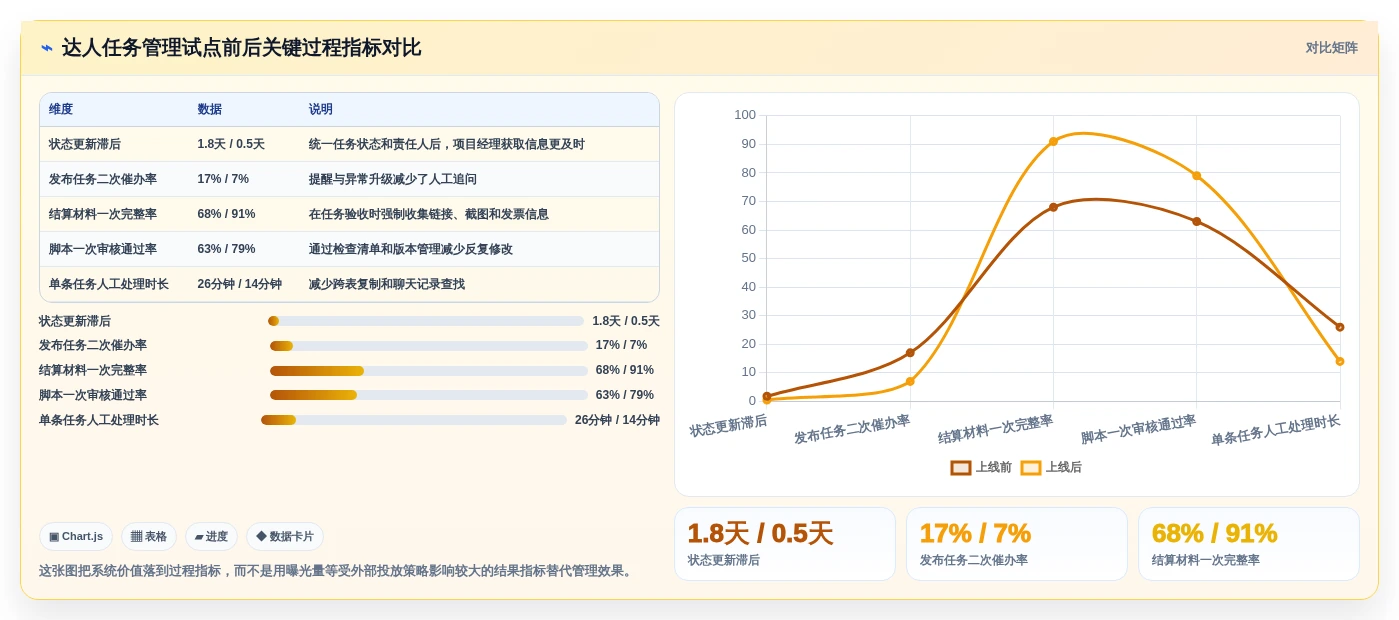
Task: Click 上线前 data point at 结算材料一次完整率
Action: click(x=1053, y=207)
